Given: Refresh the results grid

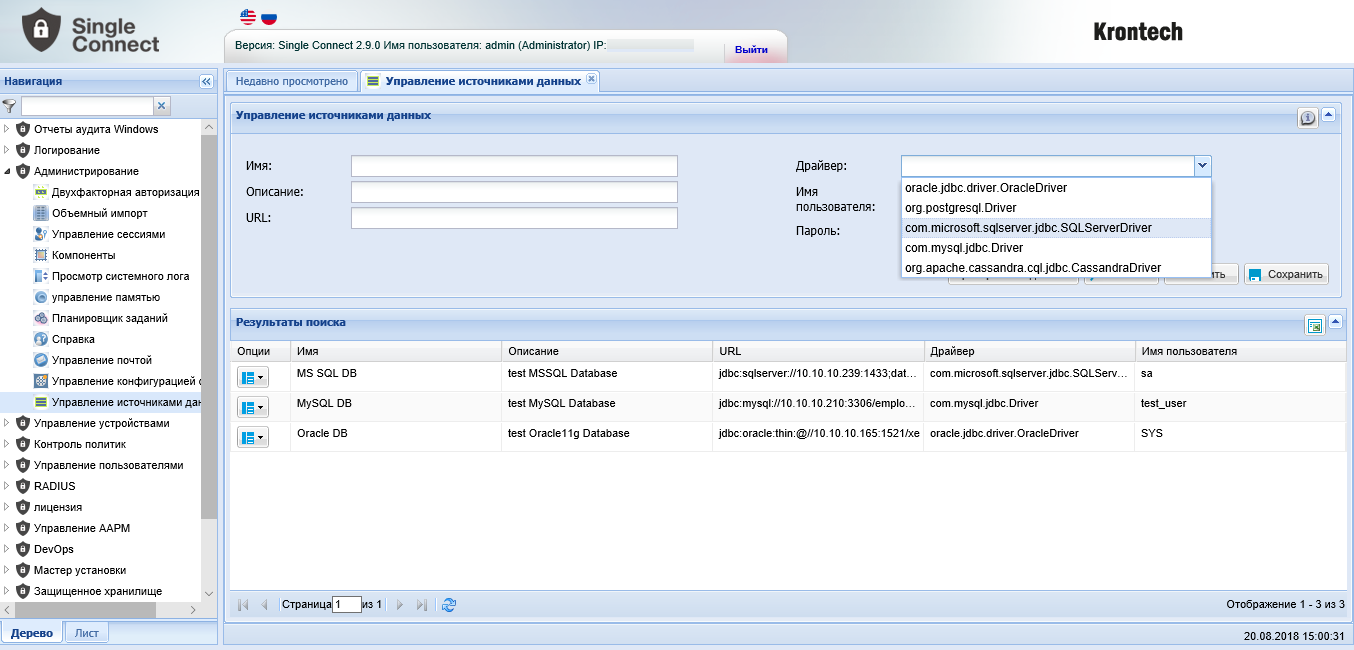Looking at the screenshot, I should coord(449,605).
